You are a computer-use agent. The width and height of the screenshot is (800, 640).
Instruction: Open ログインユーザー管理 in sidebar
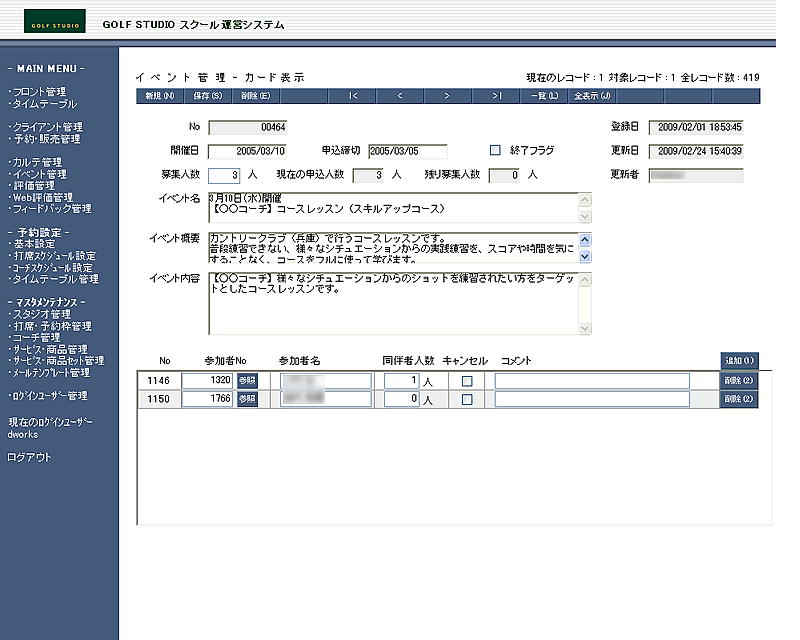coord(50,396)
